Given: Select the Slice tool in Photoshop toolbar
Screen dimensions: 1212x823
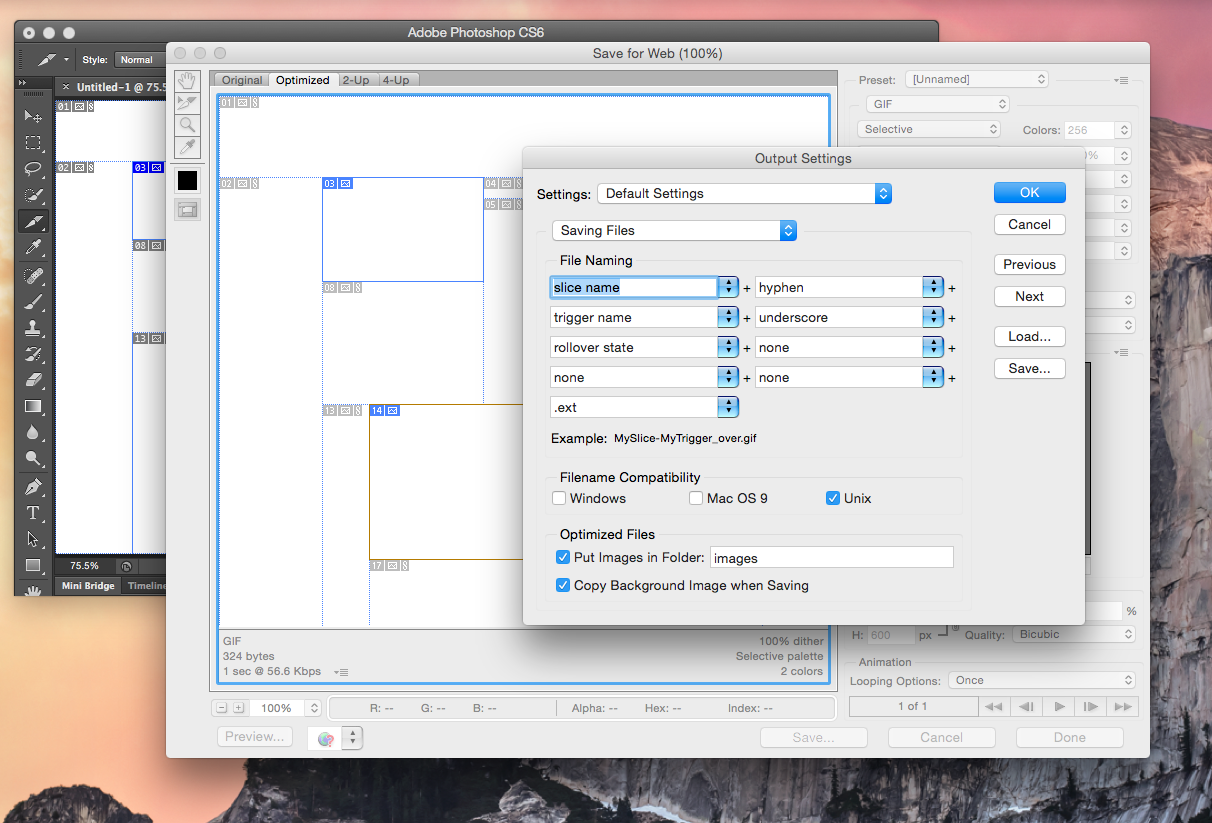Looking at the screenshot, I should [x=33, y=221].
